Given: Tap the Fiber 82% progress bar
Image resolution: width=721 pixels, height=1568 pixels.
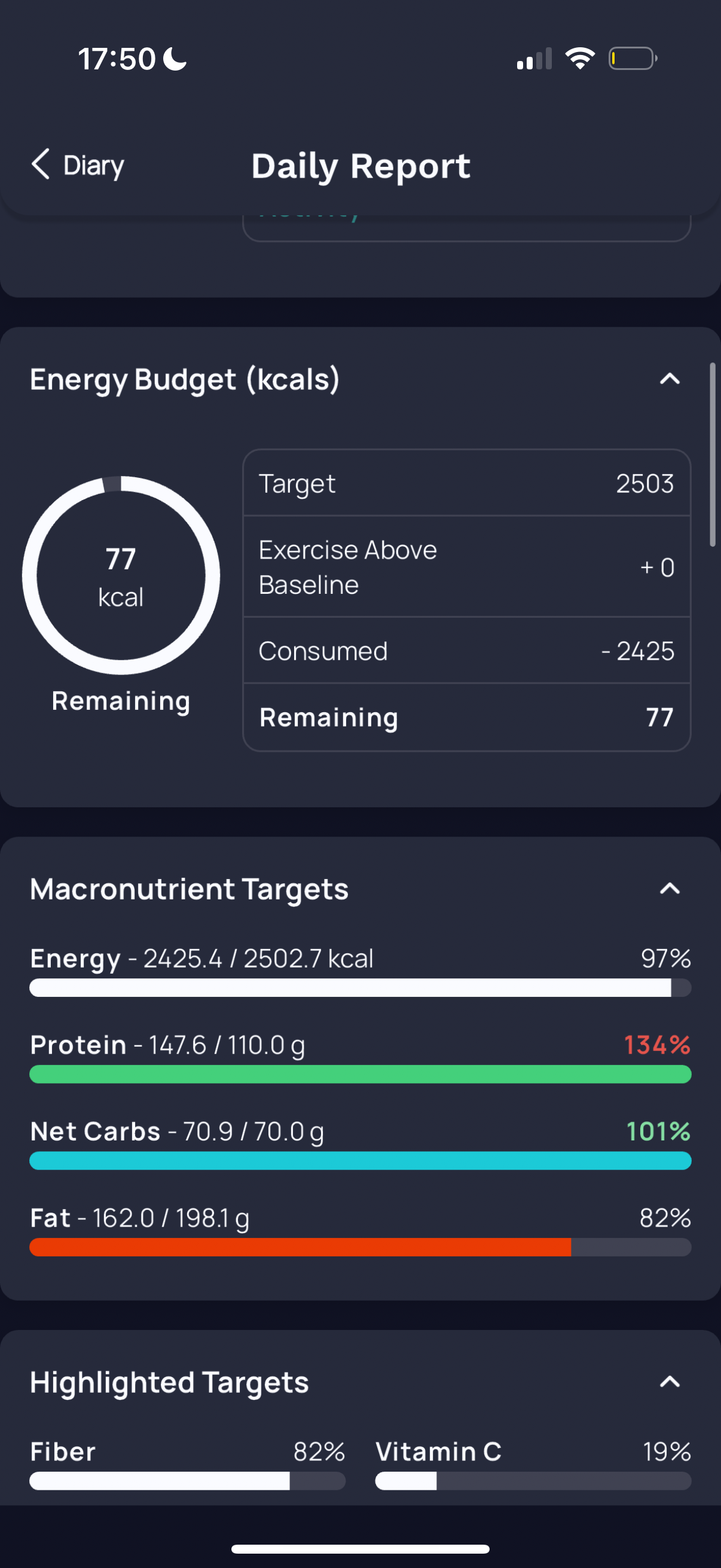Looking at the screenshot, I should (x=187, y=1480).
